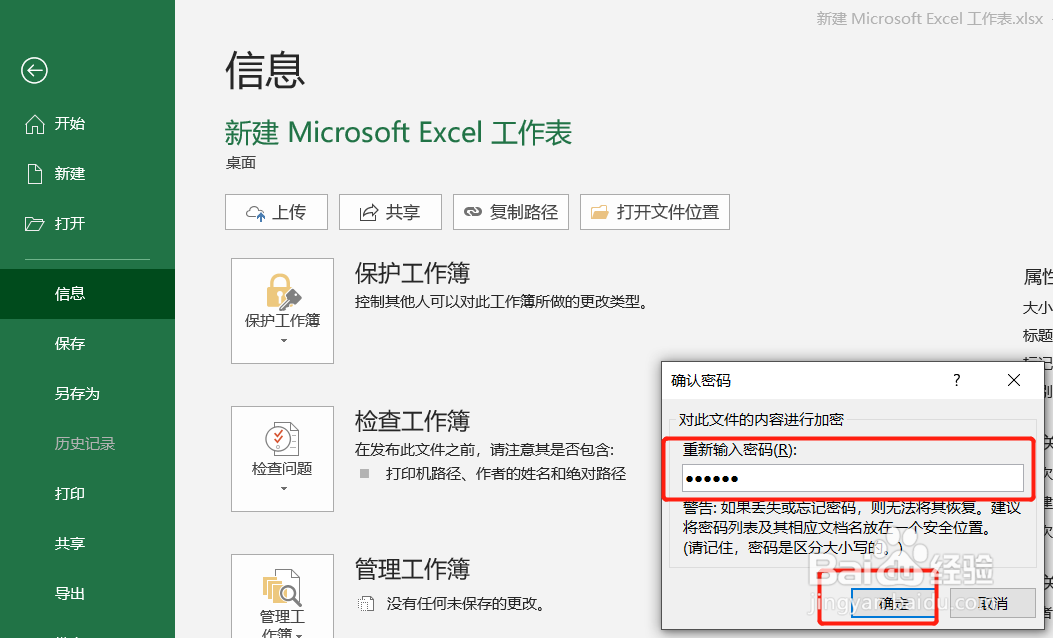Viewport: 1053px width, 638px height.
Task: Click the 检查工作簿 section heading
Action: click(x=412, y=420)
